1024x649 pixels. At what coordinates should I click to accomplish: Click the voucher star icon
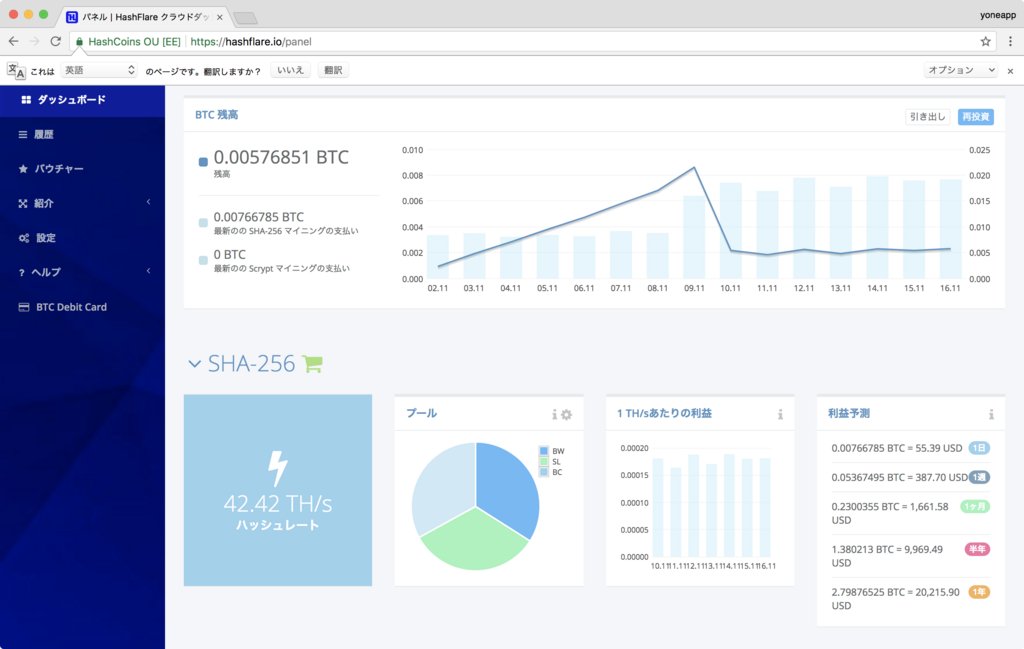tap(24, 168)
